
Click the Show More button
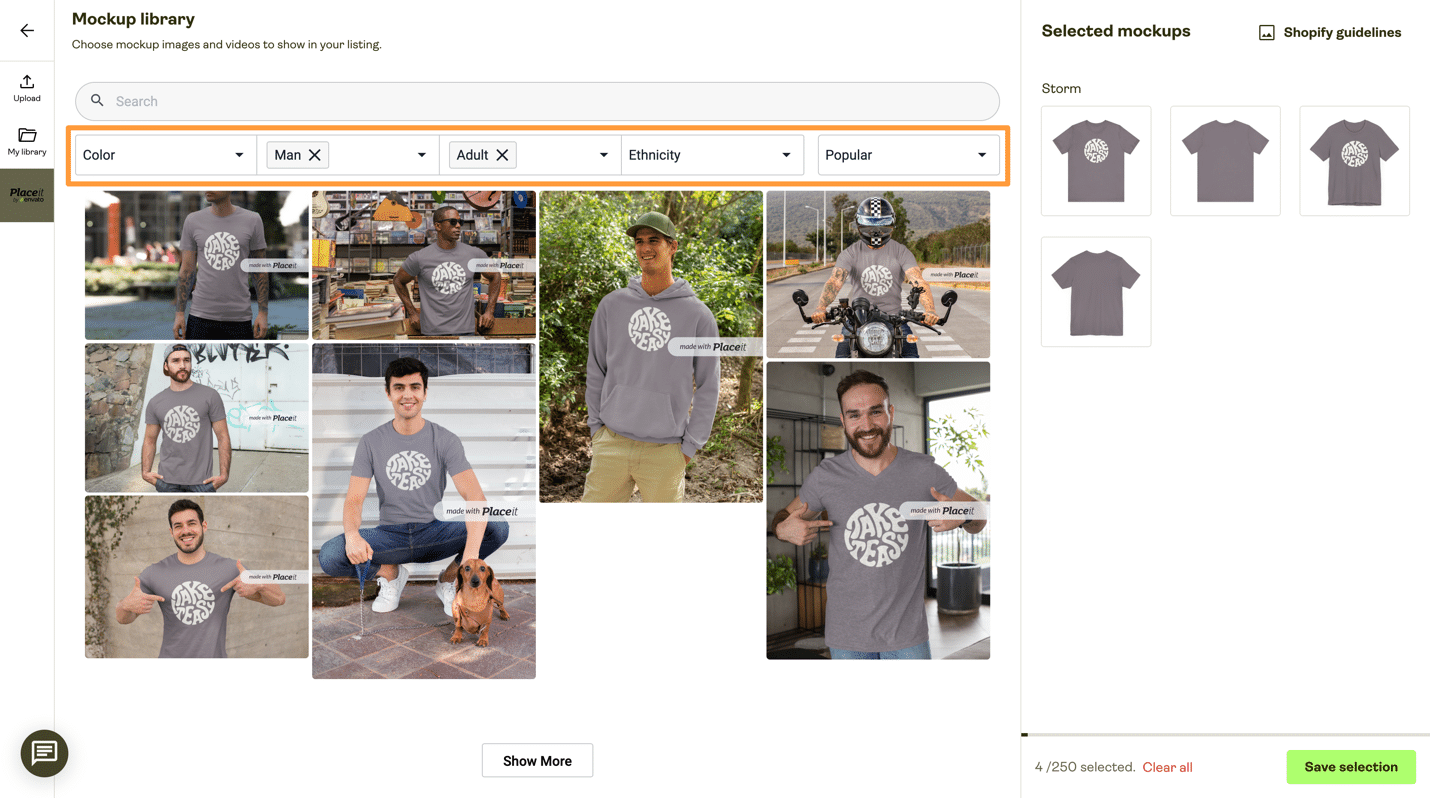point(537,760)
